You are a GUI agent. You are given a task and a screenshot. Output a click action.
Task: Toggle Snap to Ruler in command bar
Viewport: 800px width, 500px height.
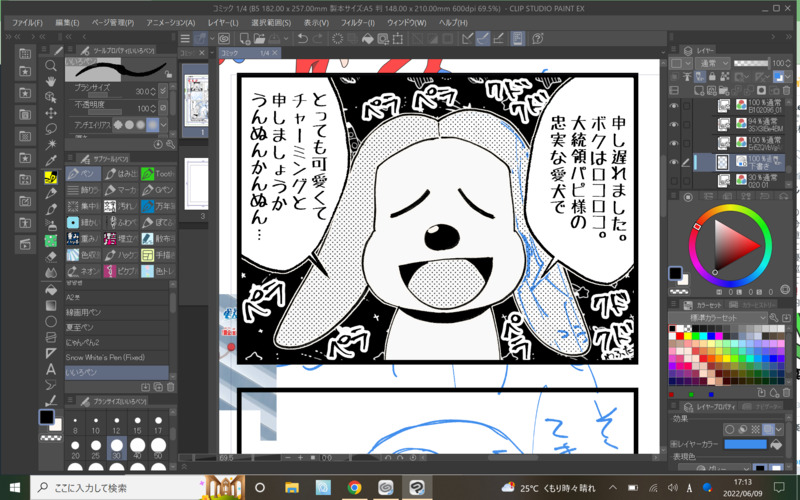coord(467,38)
